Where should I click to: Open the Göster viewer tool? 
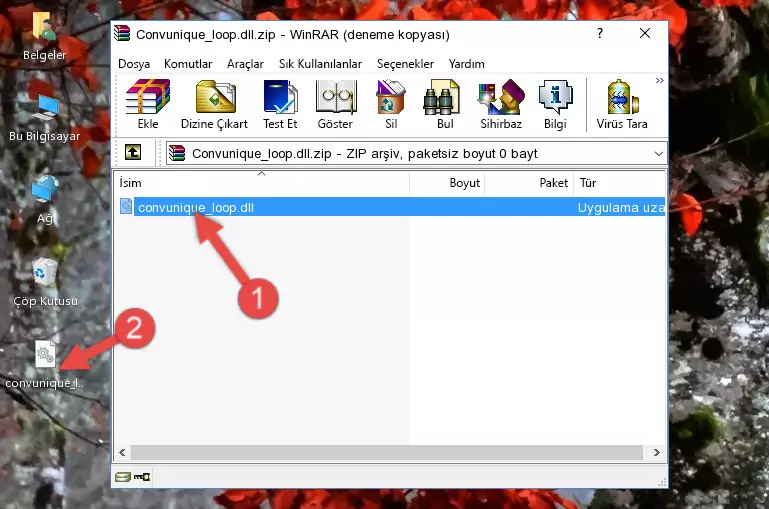(335, 104)
